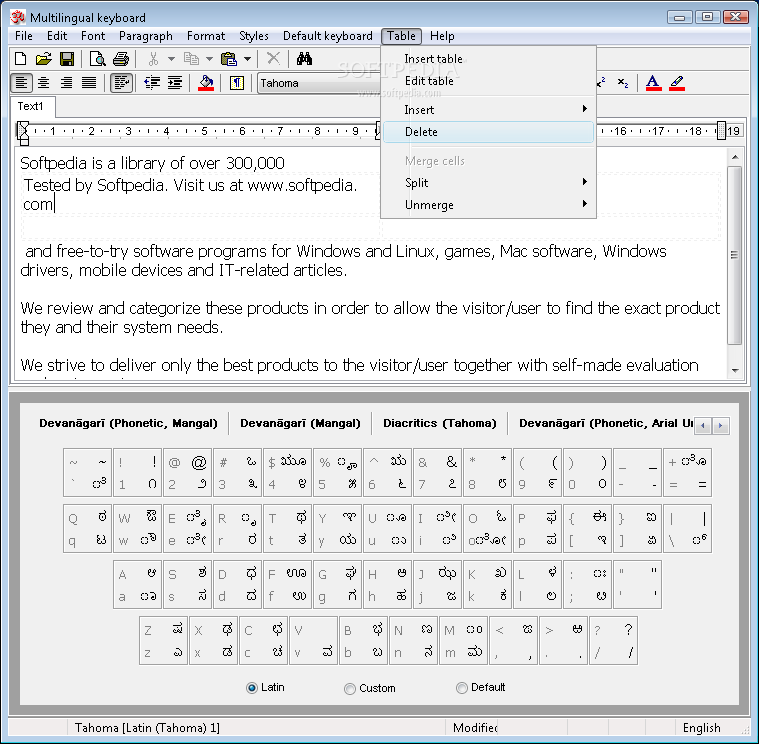Click the Z key on virtual keyboard

point(163,640)
